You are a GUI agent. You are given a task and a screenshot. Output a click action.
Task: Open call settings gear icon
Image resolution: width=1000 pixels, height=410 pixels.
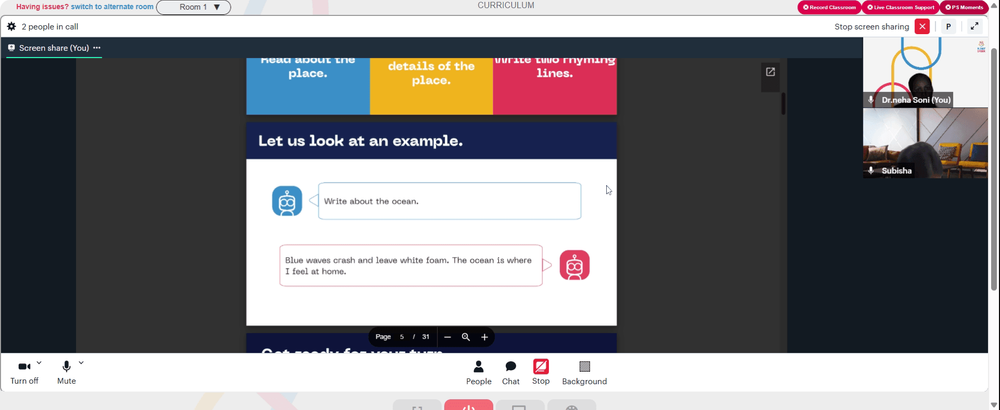(11, 27)
